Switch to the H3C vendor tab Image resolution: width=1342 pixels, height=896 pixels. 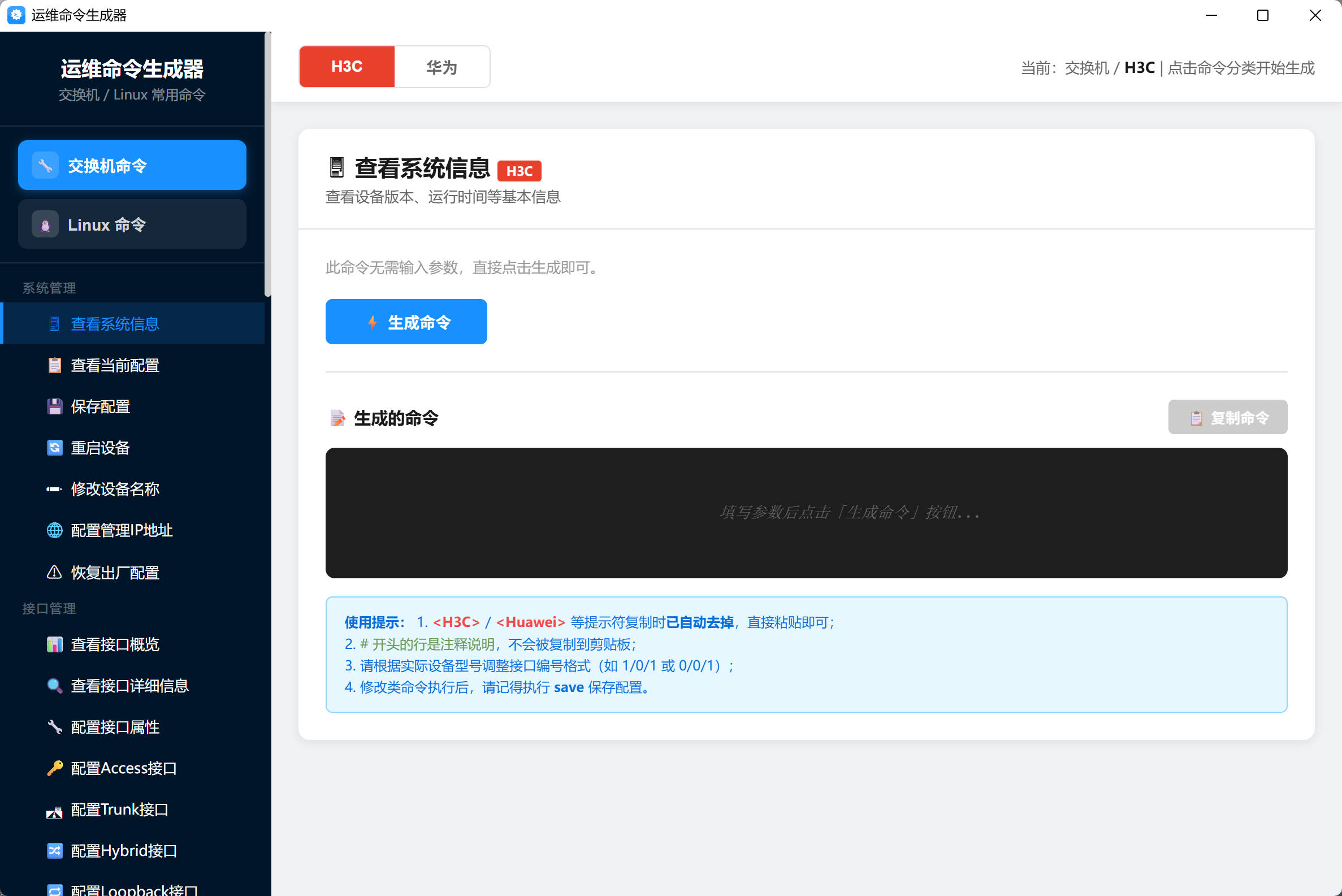(347, 67)
